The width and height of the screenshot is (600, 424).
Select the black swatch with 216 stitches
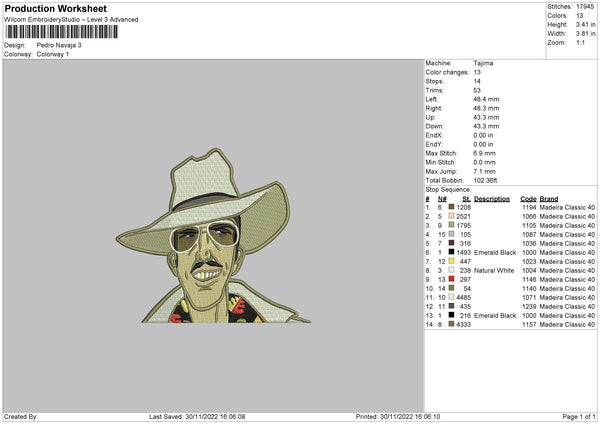click(x=451, y=315)
